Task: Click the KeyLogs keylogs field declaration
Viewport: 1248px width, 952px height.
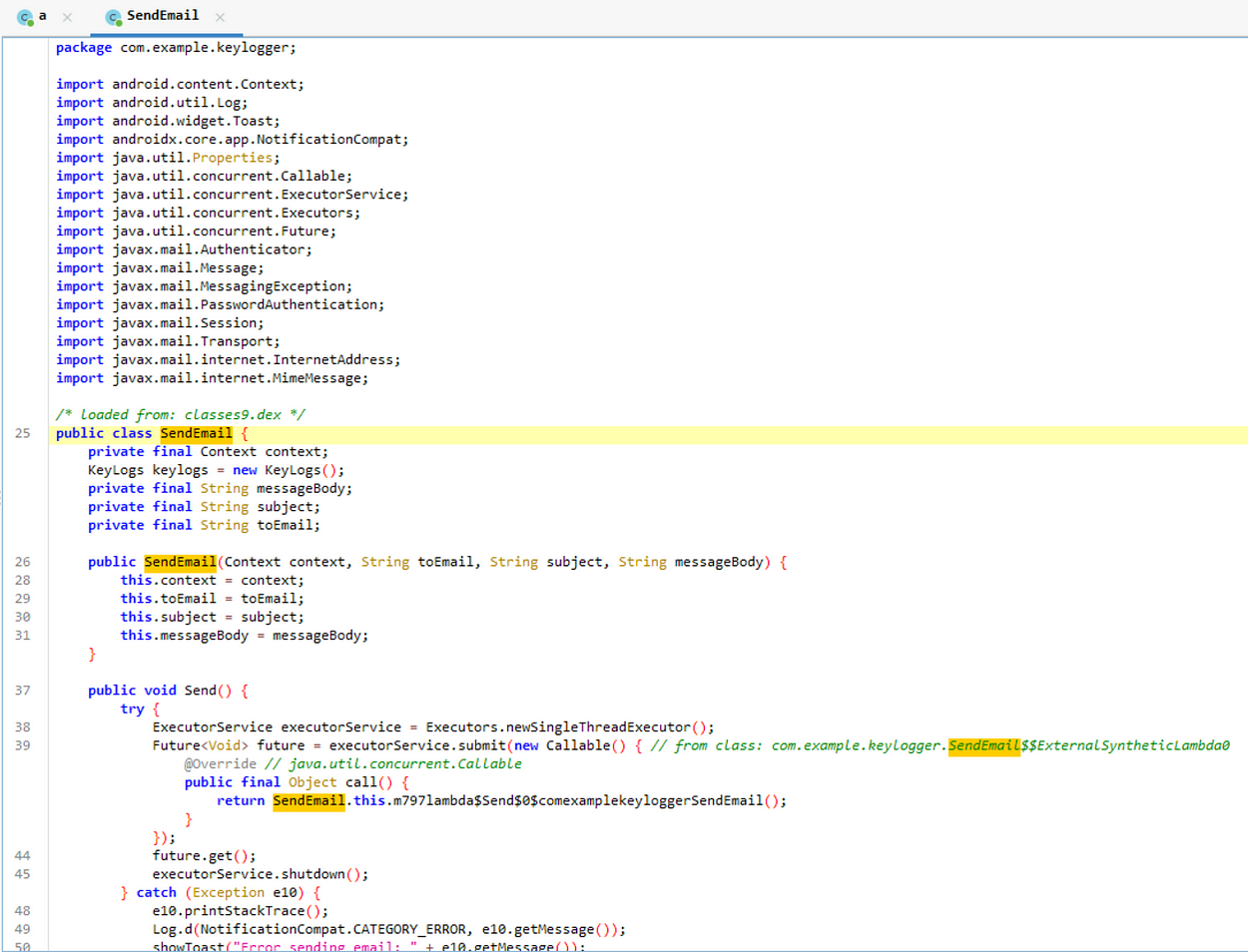Action: point(216,470)
